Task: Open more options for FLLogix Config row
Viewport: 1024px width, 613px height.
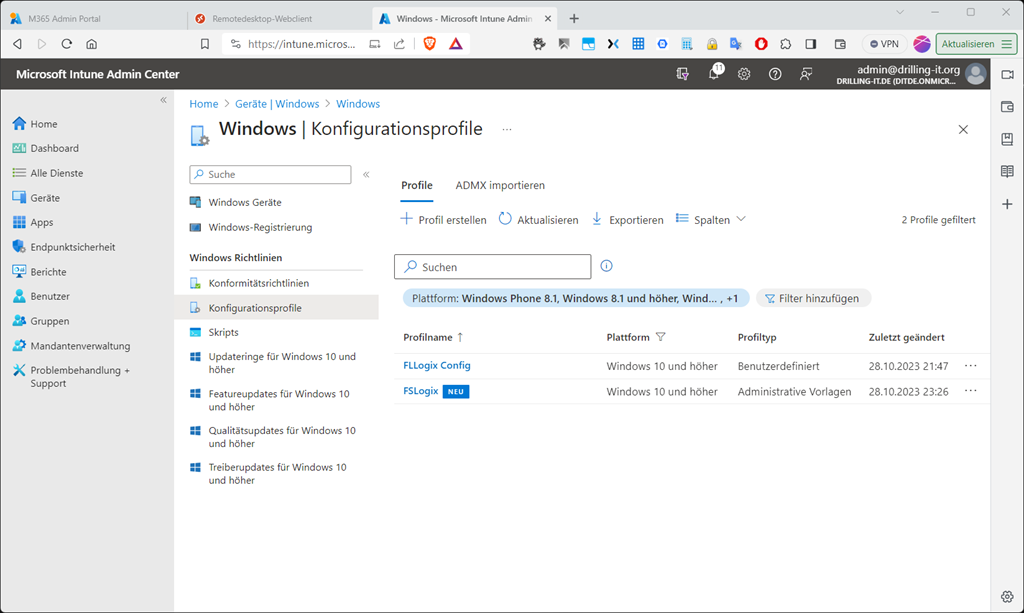Action: (970, 366)
